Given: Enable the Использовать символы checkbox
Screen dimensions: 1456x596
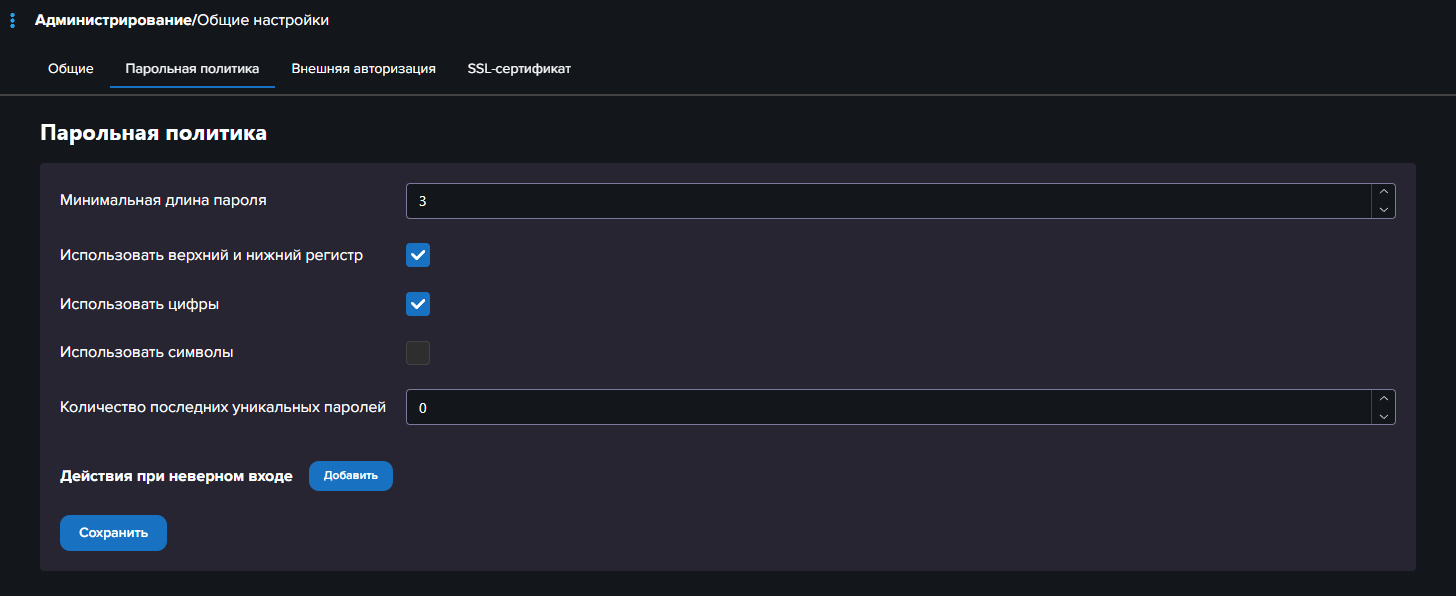Looking at the screenshot, I should (x=418, y=353).
